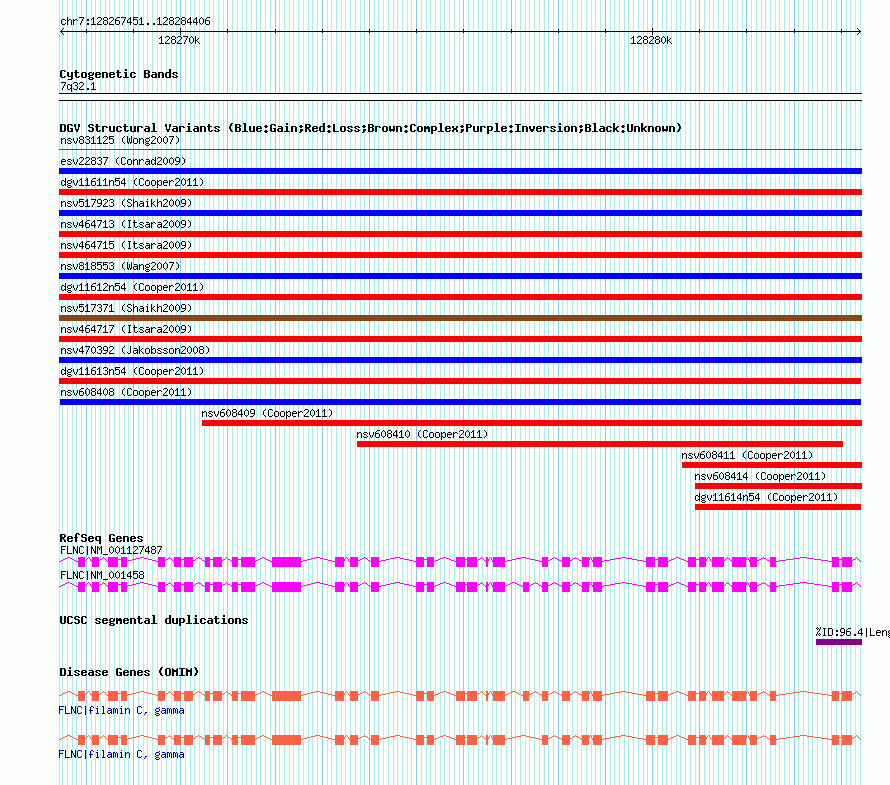
Task: Open the first FLNC|filamin C, gamma link
Action: point(121,710)
